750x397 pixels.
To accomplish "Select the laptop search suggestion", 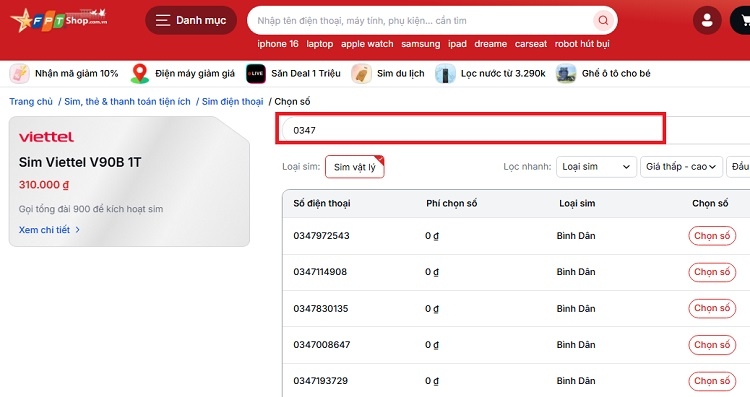I will click(320, 44).
